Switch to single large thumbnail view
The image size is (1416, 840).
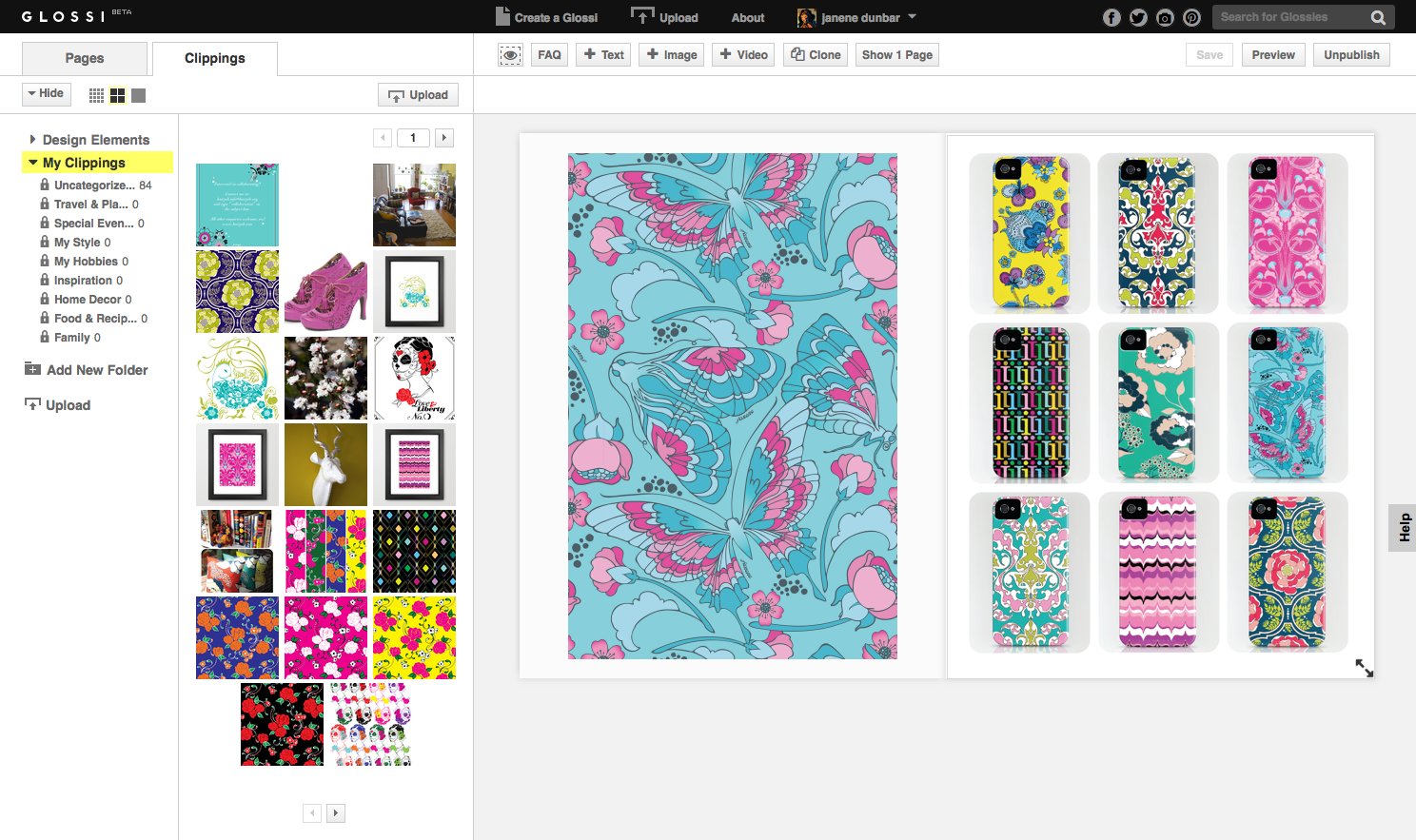pos(139,95)
